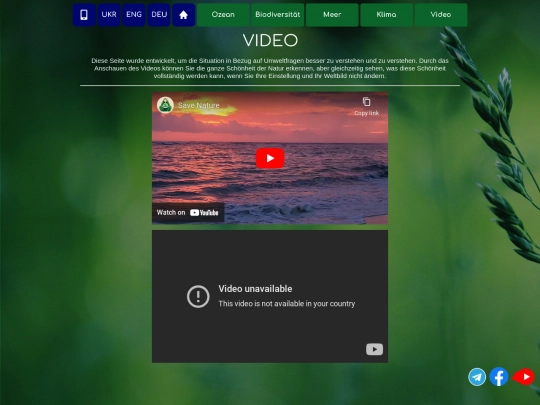Screen dimensions: 540x405
Task: Open the Facebook social link
Action: click(x=499, y=377)
